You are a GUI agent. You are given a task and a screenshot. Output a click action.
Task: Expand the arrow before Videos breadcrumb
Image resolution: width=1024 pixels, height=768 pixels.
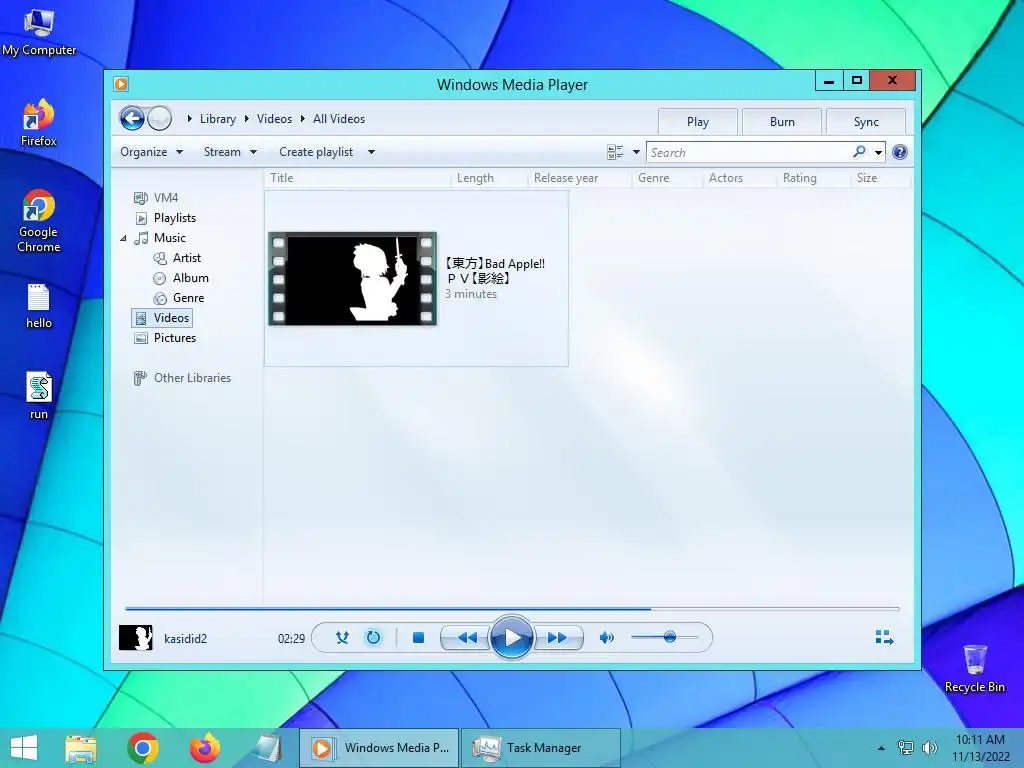pos(247,119)
